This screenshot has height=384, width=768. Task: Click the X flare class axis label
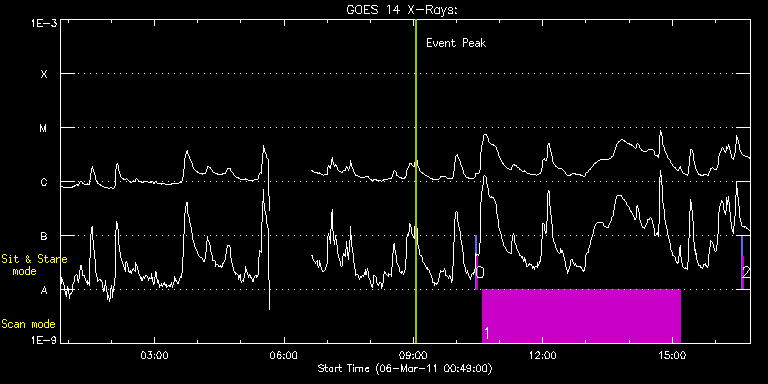pyautogui.click(x=44, y=74)
